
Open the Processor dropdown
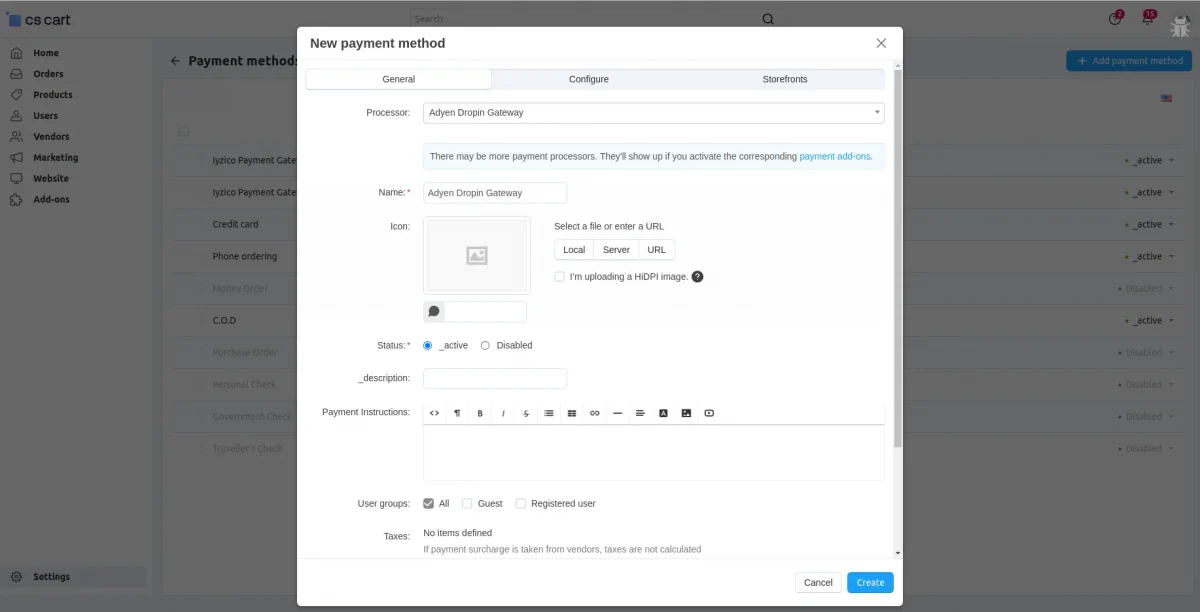tap(654, 113)
